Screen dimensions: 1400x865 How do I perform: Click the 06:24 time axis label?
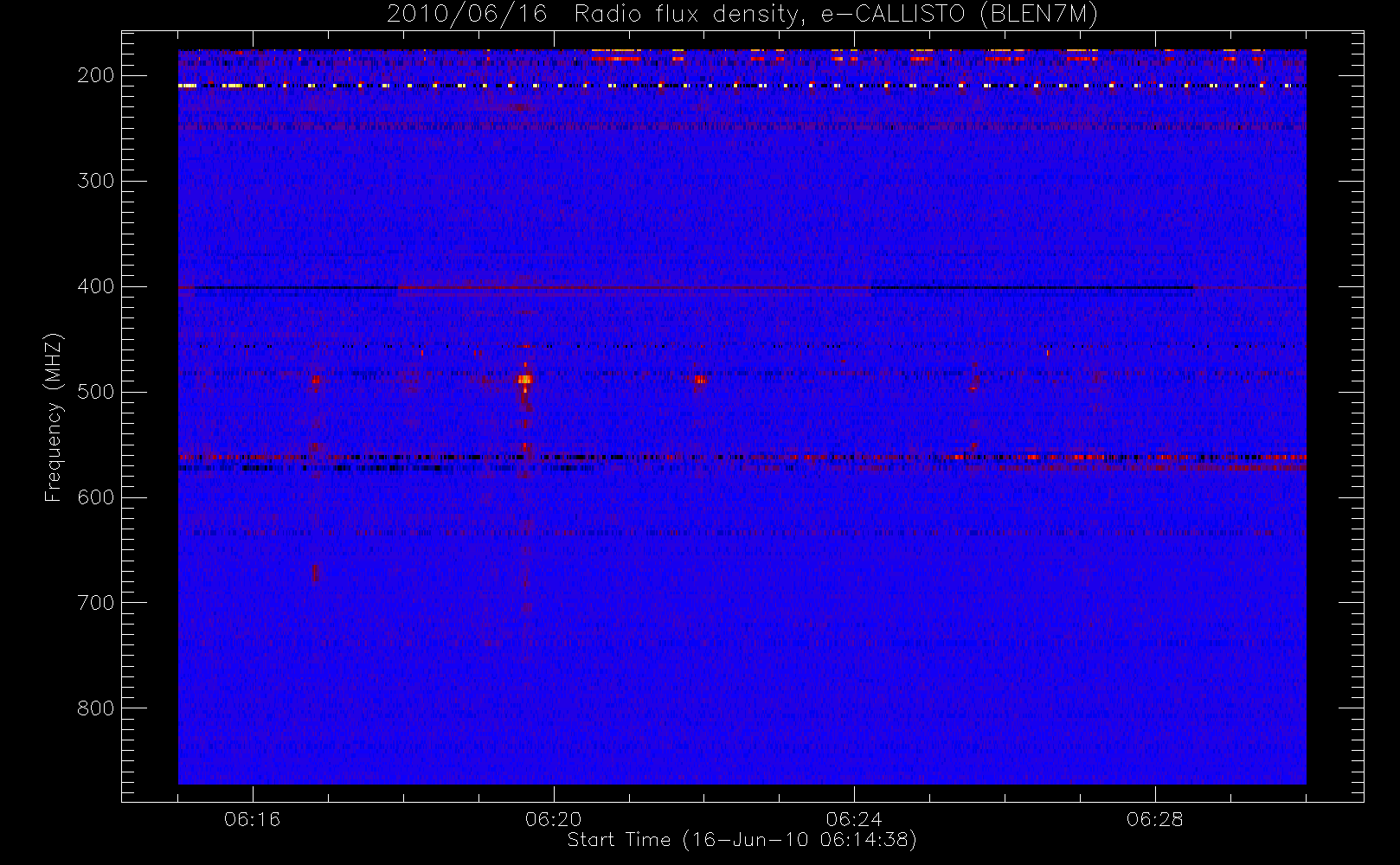point(854,819)
